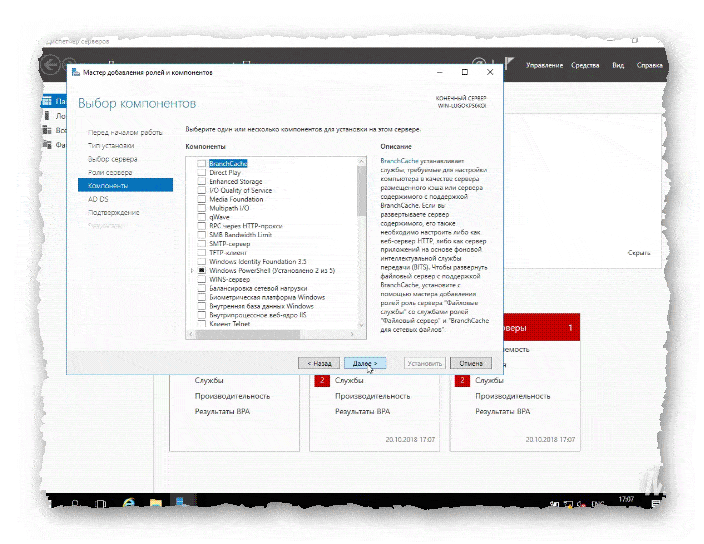Go back using Server Manager's back arrow

(50, 66)
